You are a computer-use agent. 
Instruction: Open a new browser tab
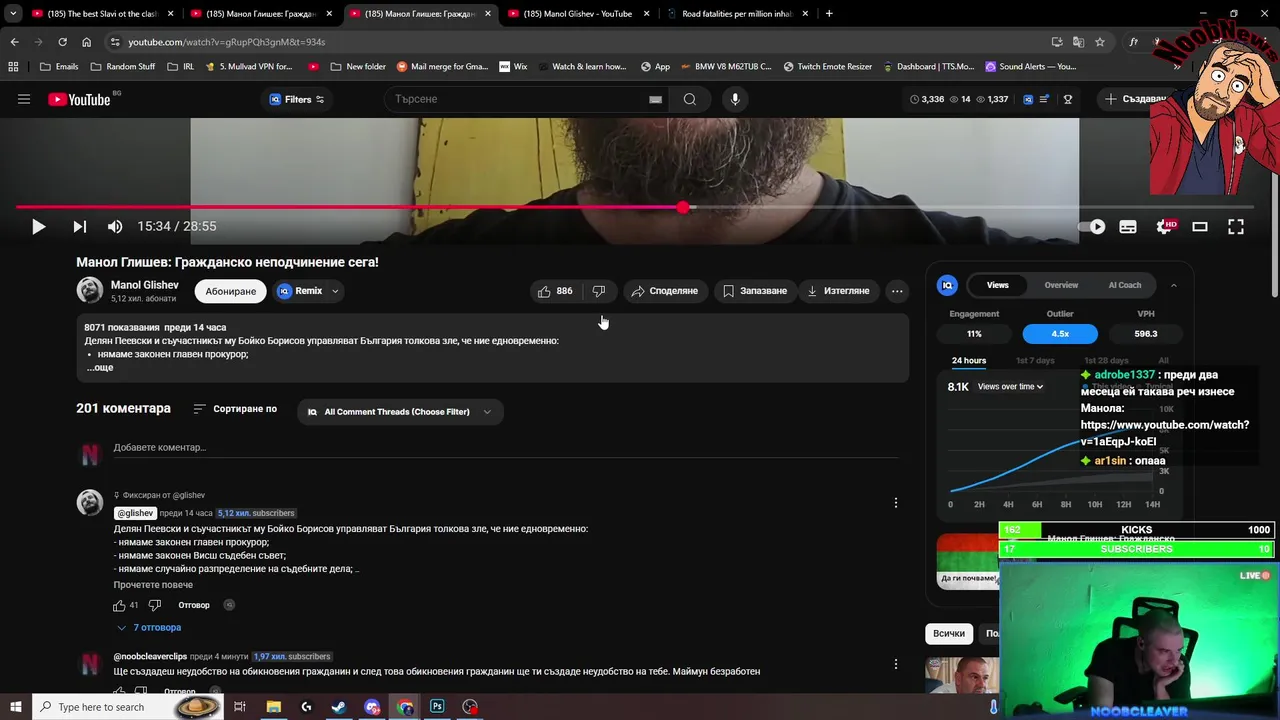[x=829, y=14]
